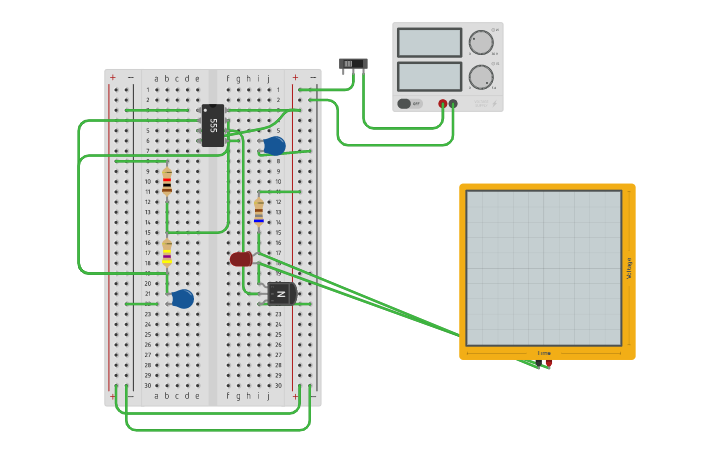Select the 555 timer IC chip
The height and width of the screenshot is (453, 725).
pyautogui.click(x=213, y=125)
